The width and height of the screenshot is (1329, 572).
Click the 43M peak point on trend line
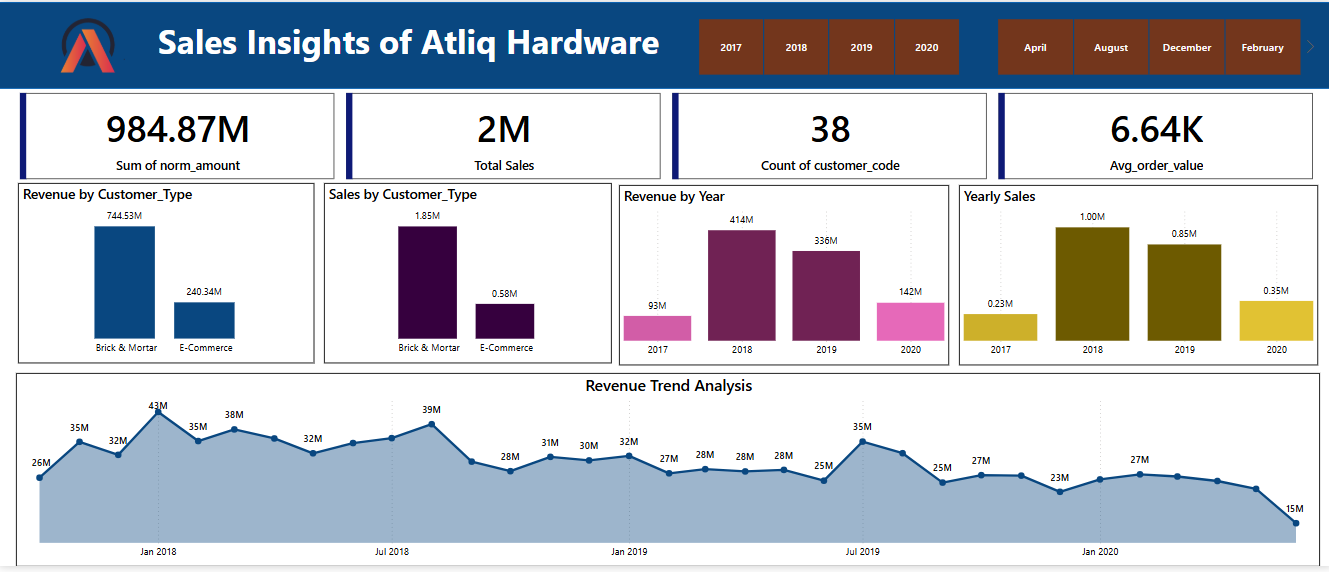158,412
